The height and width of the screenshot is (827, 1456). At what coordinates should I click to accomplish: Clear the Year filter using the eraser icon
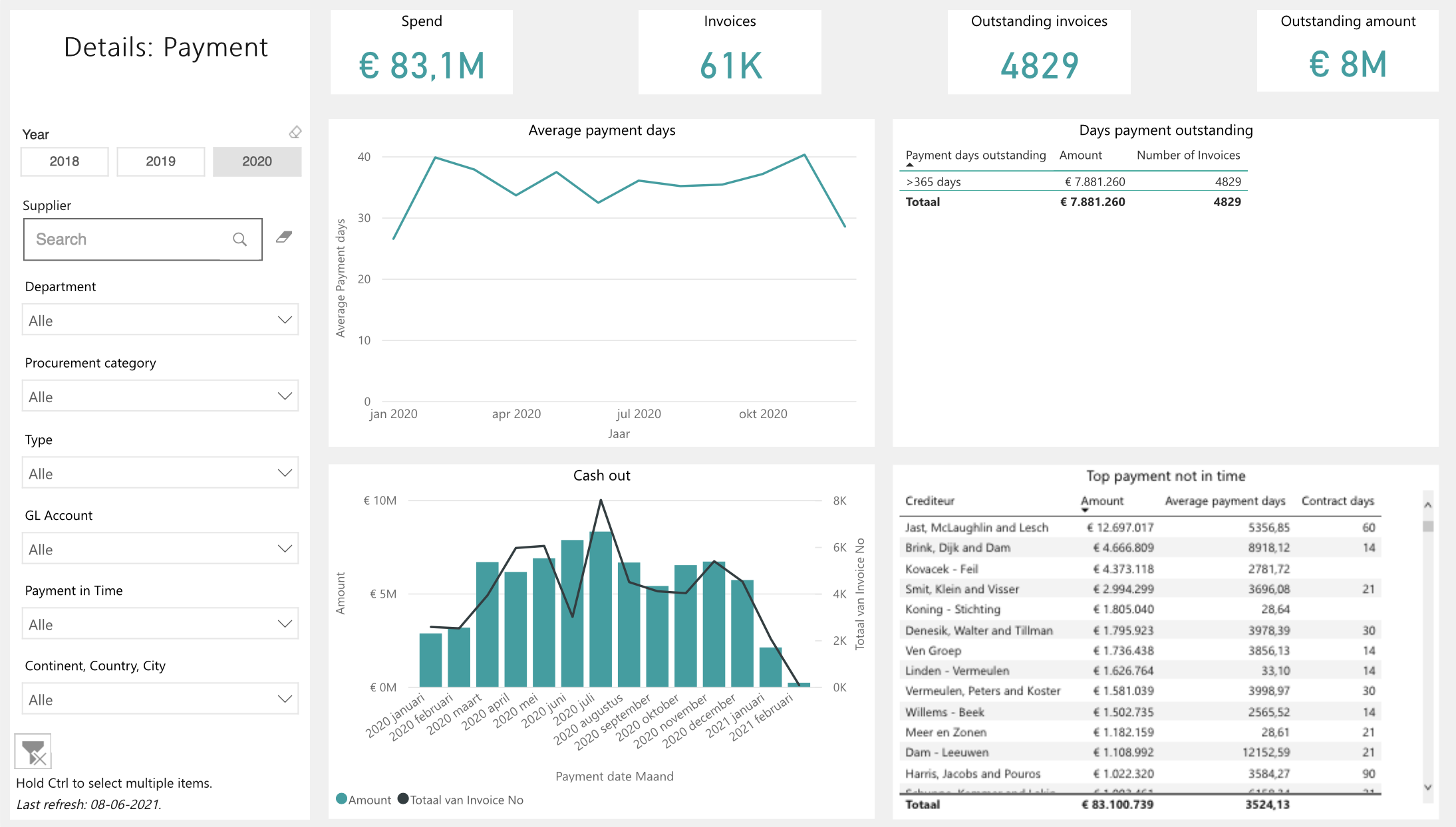tap(295, 132)
